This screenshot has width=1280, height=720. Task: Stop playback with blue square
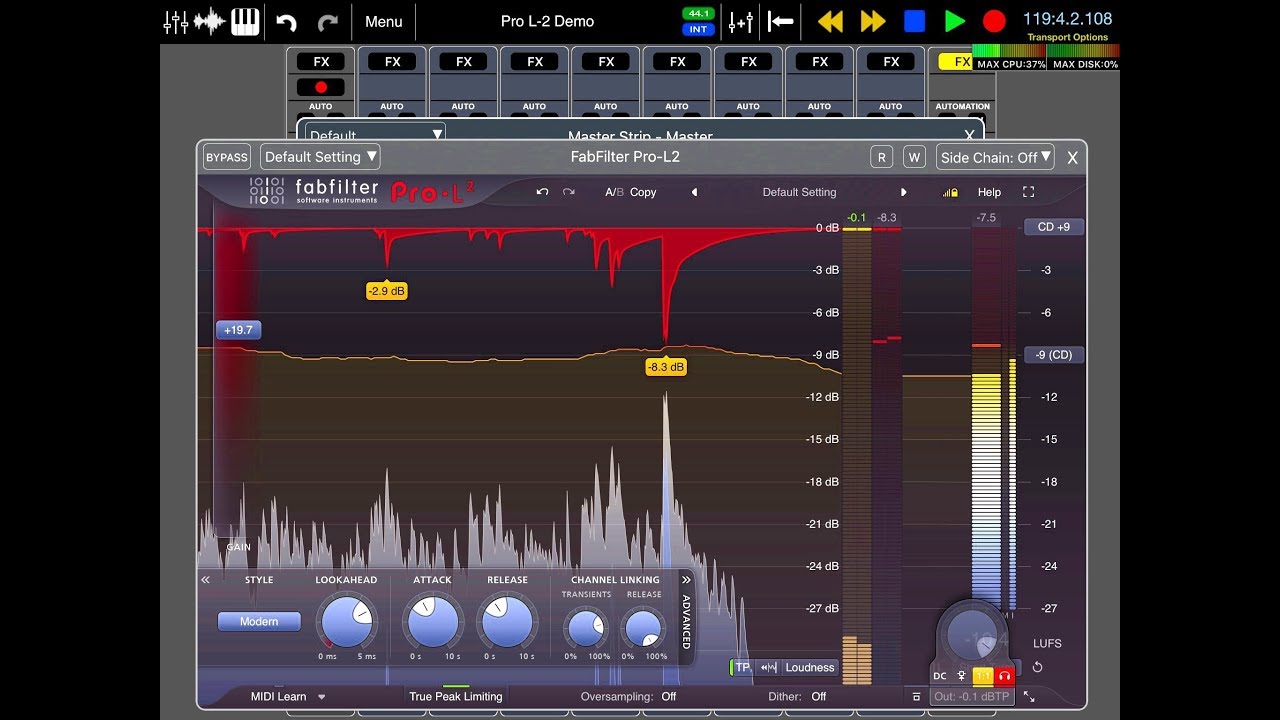coord(914,21)
